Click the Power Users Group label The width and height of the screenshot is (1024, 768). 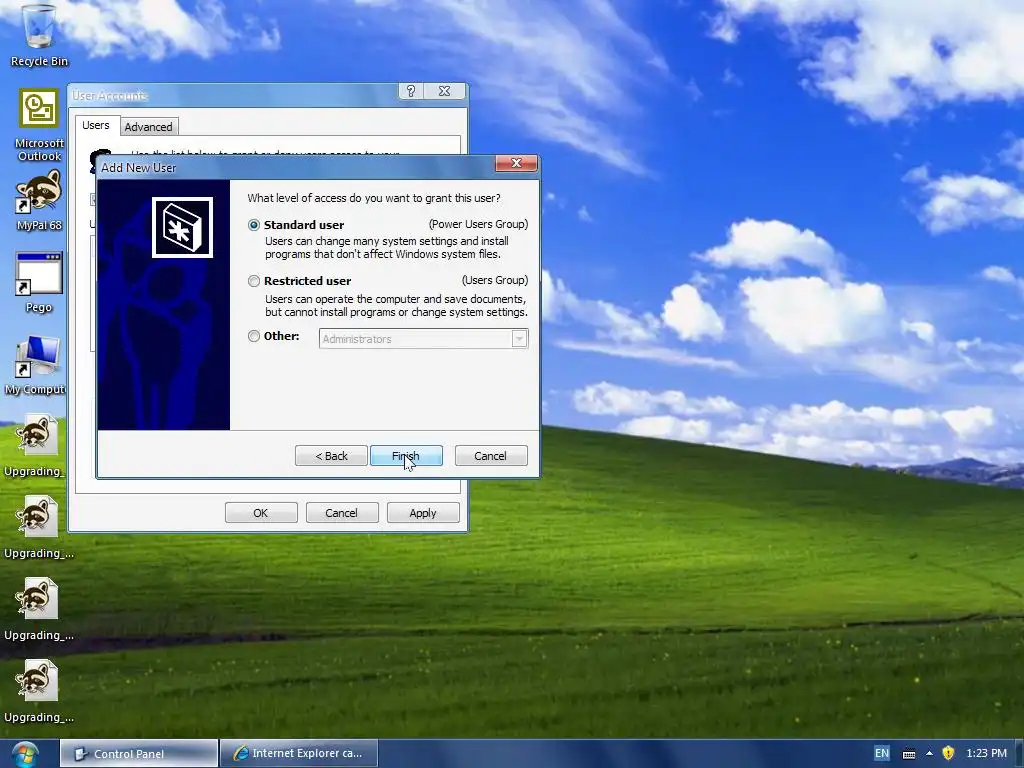[478, 224]
